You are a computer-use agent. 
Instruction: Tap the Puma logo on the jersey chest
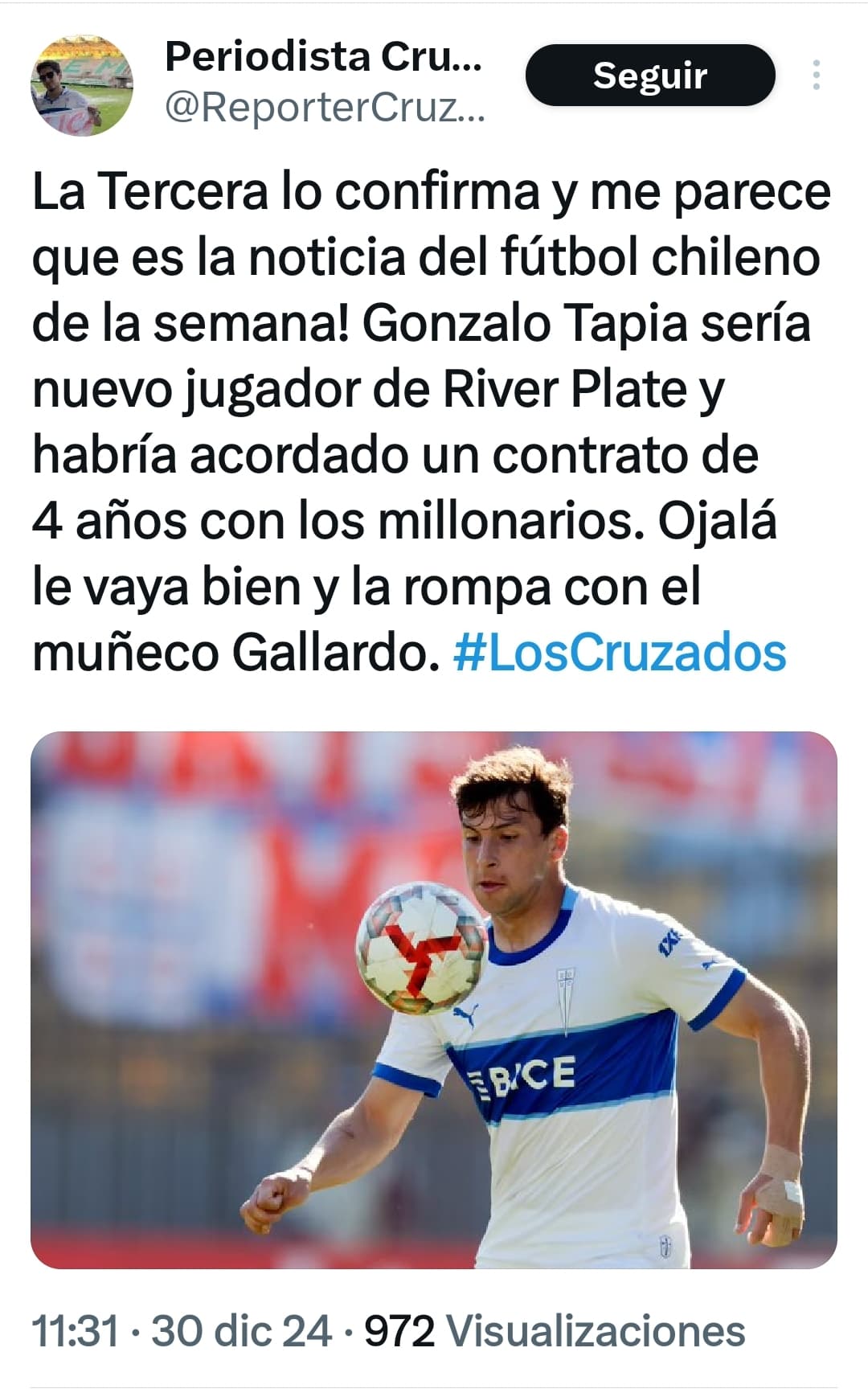pos(465,1014)
